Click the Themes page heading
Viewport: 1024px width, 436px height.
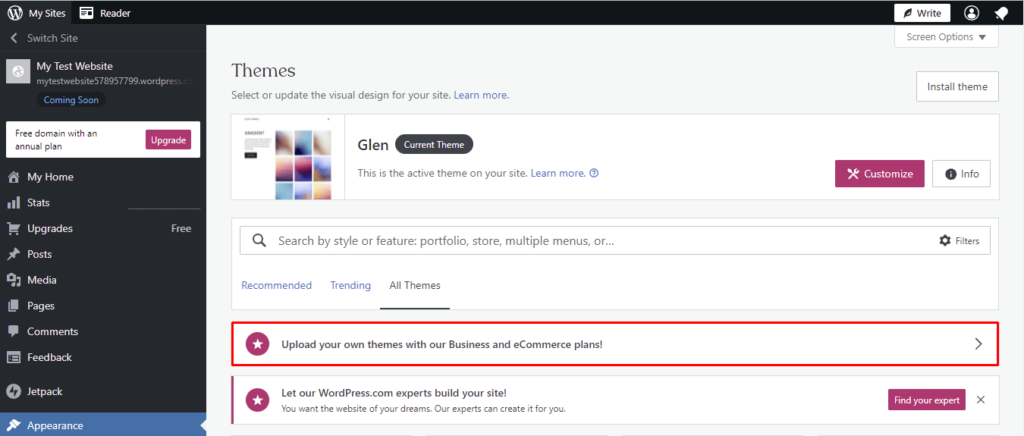click(x=263, y=70)
